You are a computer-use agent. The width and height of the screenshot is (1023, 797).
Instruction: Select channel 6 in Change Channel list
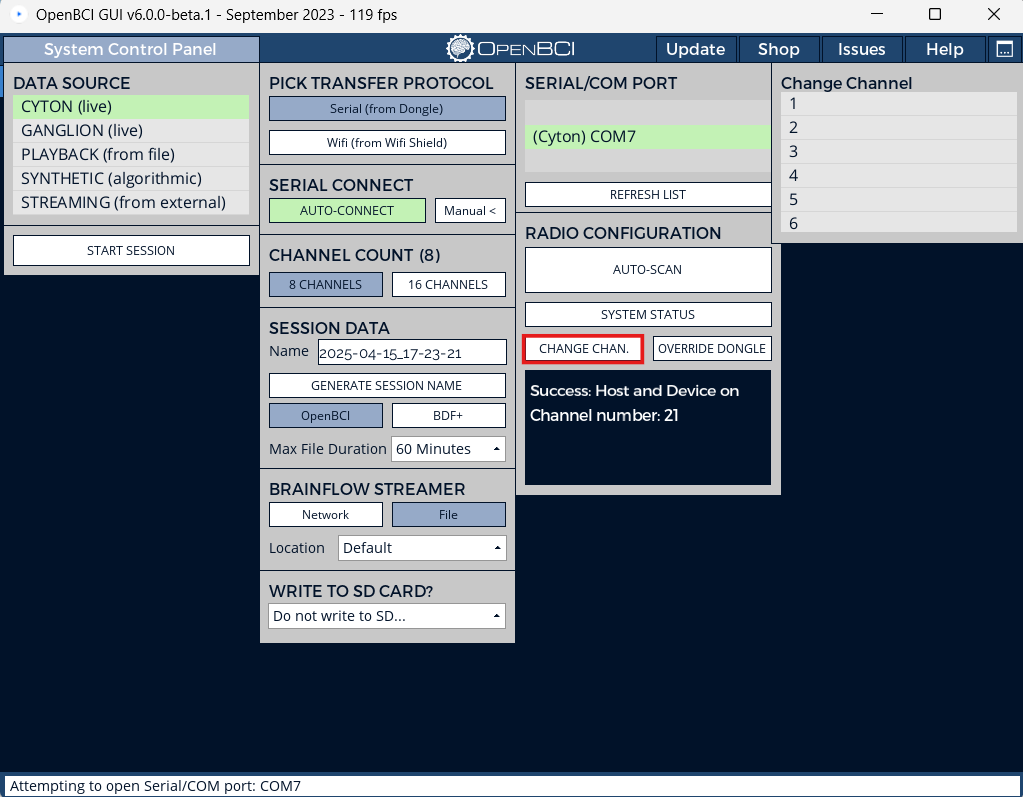[x=898, y=223]
